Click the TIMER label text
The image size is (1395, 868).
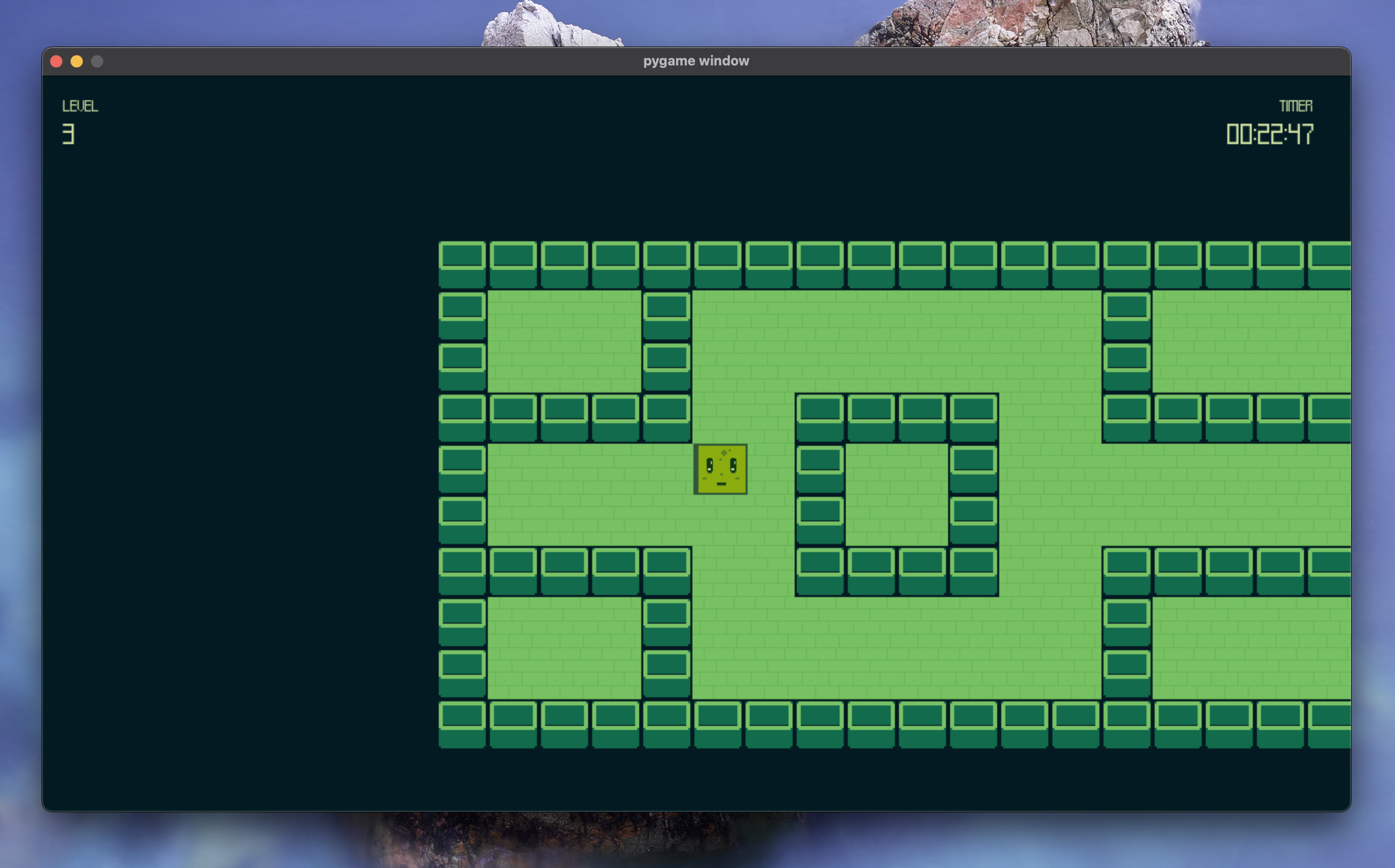click(x=1295, y=106)
